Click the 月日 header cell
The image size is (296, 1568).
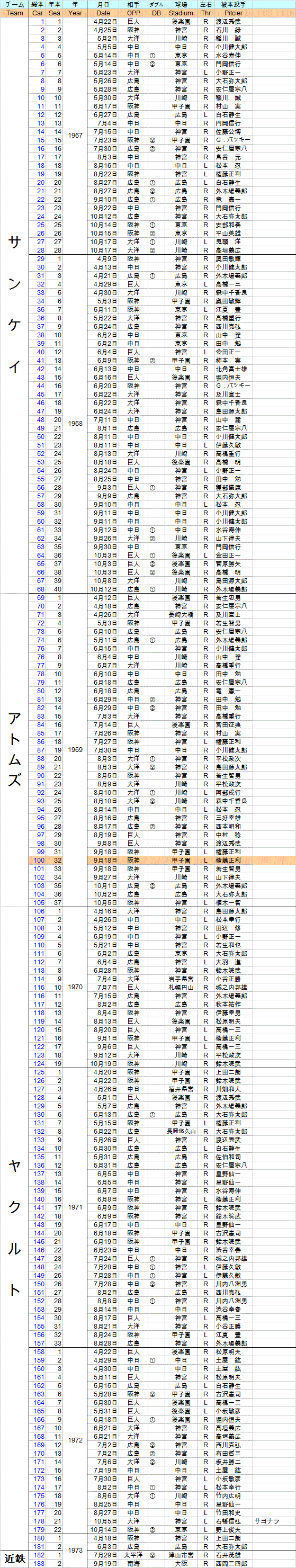pos(104,4)
